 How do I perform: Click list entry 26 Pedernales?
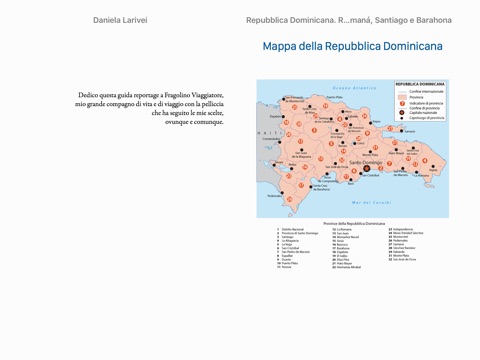[398, 240]
